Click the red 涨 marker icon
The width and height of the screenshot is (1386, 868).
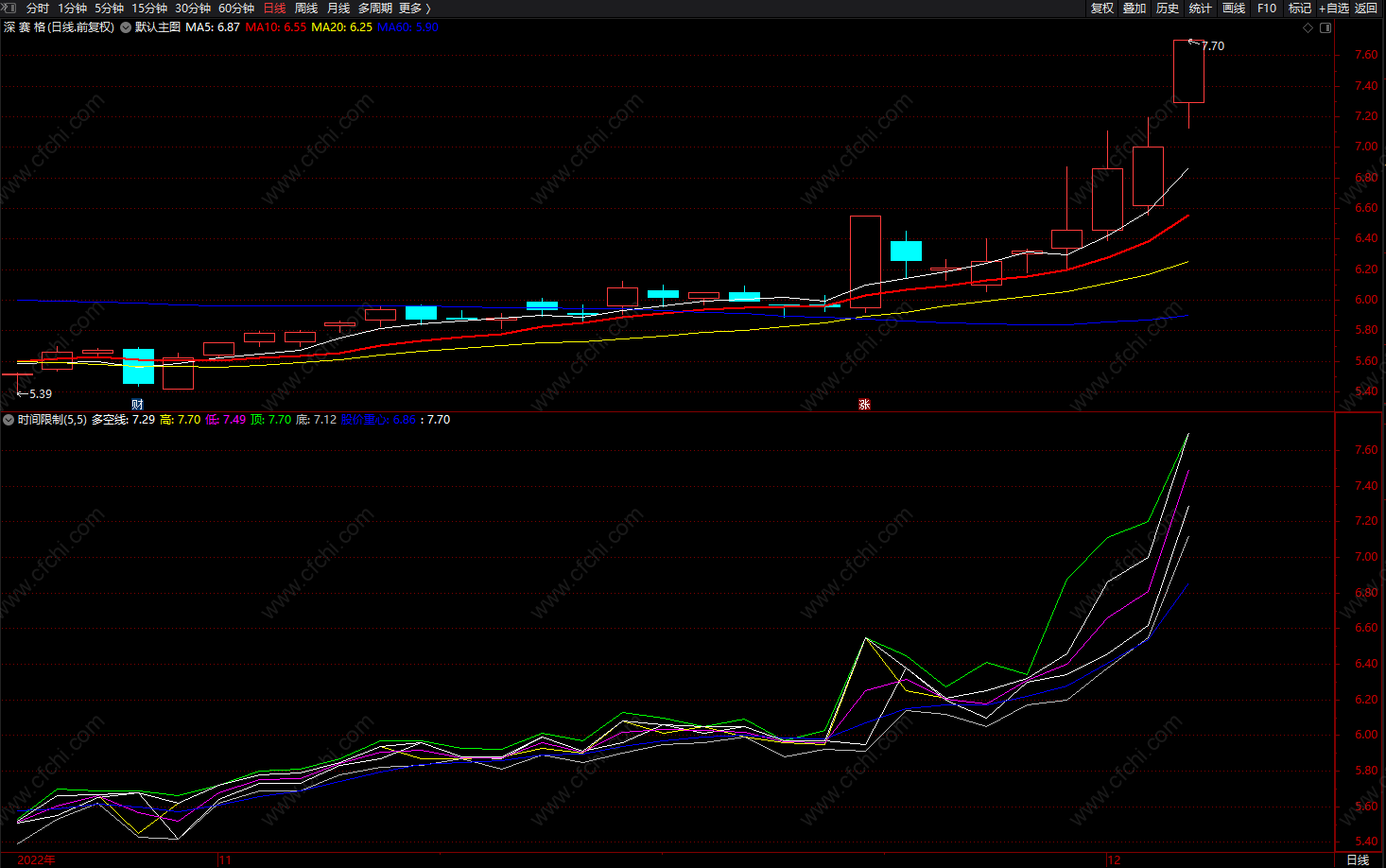click(x=864, y=405)
